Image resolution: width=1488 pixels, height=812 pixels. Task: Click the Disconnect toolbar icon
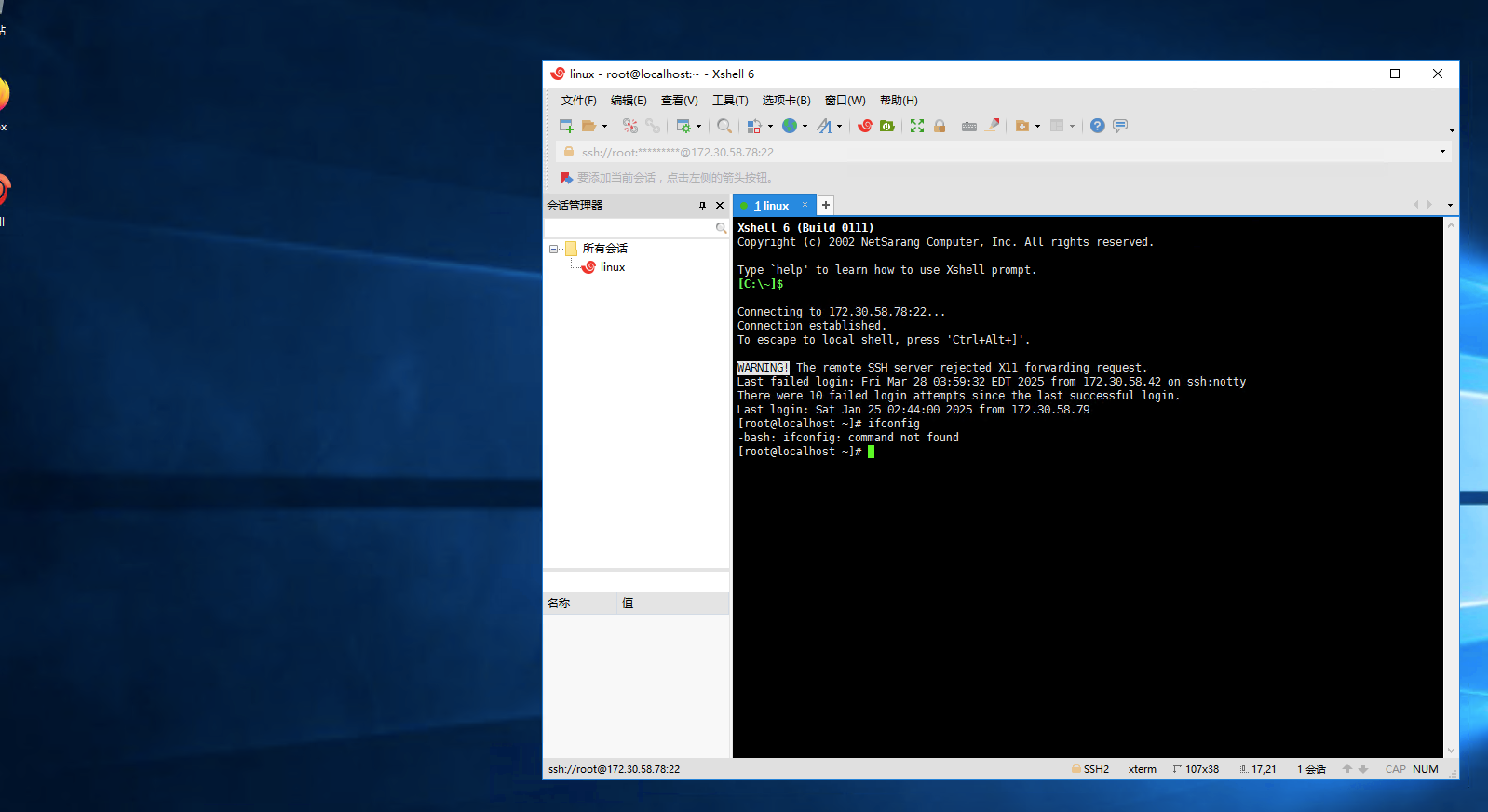point(630,126)
